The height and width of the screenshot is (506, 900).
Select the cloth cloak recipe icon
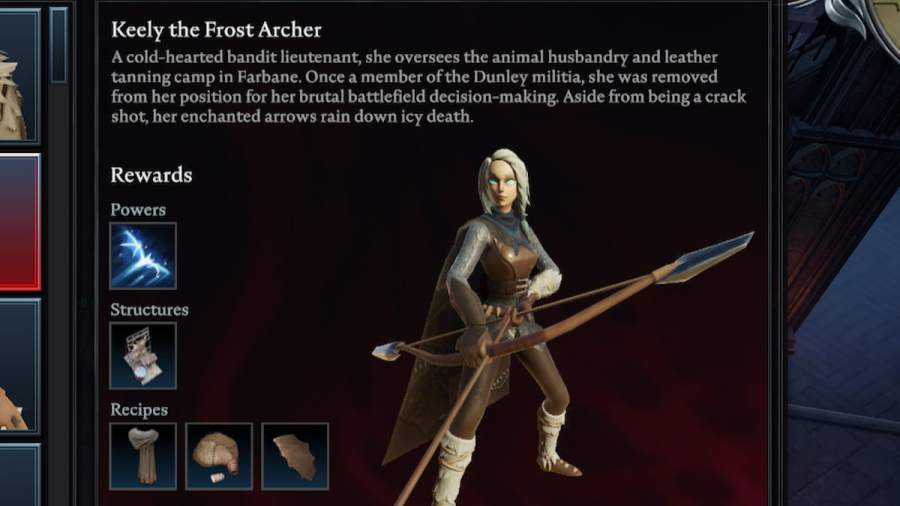(143, 457)
